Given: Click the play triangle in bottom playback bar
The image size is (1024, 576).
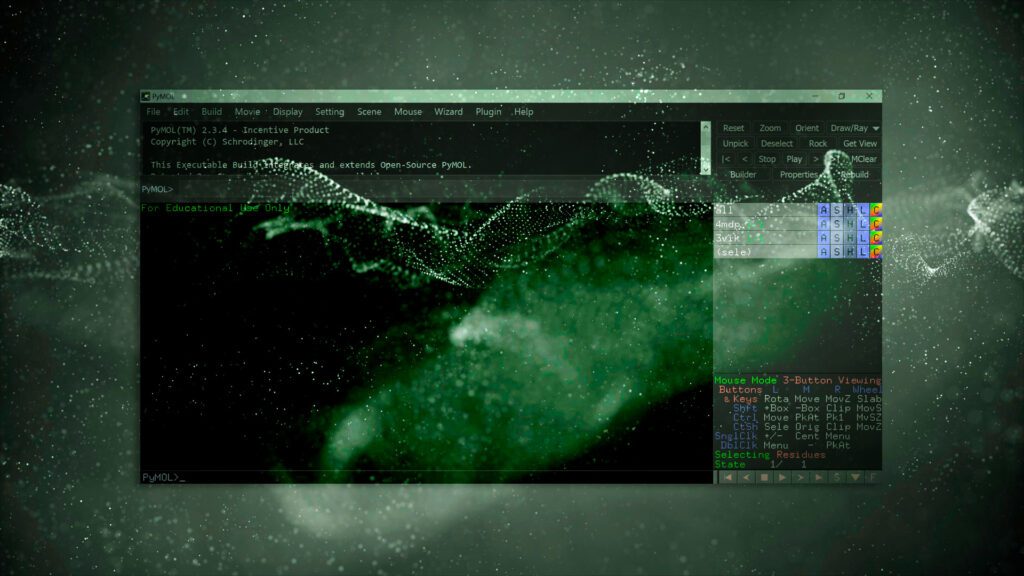Looking at the screenshot, I should point(782,477).
